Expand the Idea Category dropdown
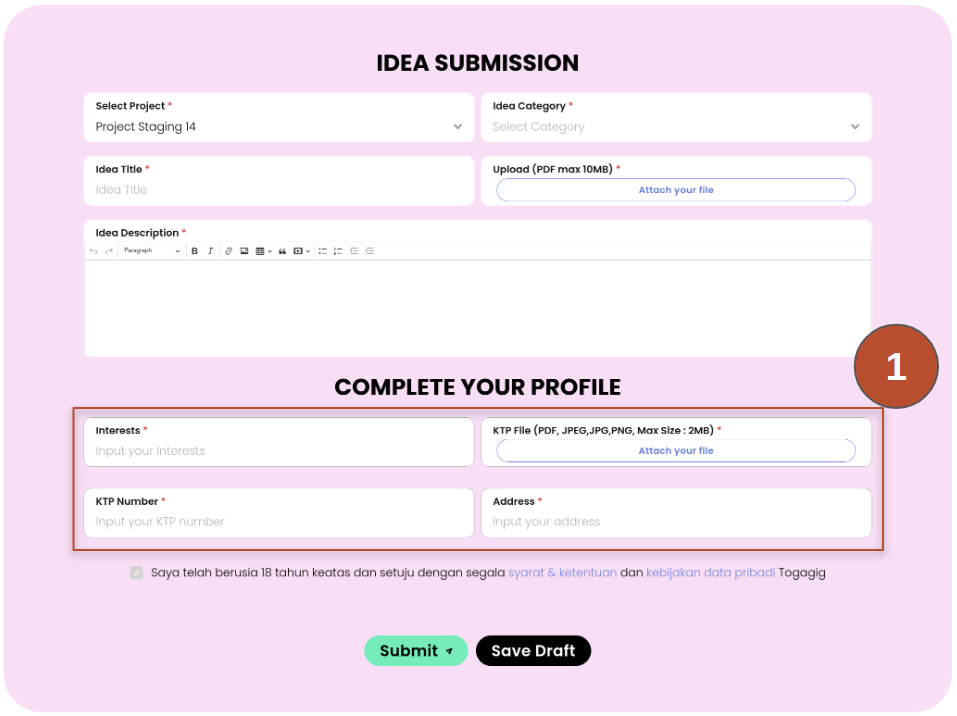The height and width of the screenshot is (716, 957). 676,127
